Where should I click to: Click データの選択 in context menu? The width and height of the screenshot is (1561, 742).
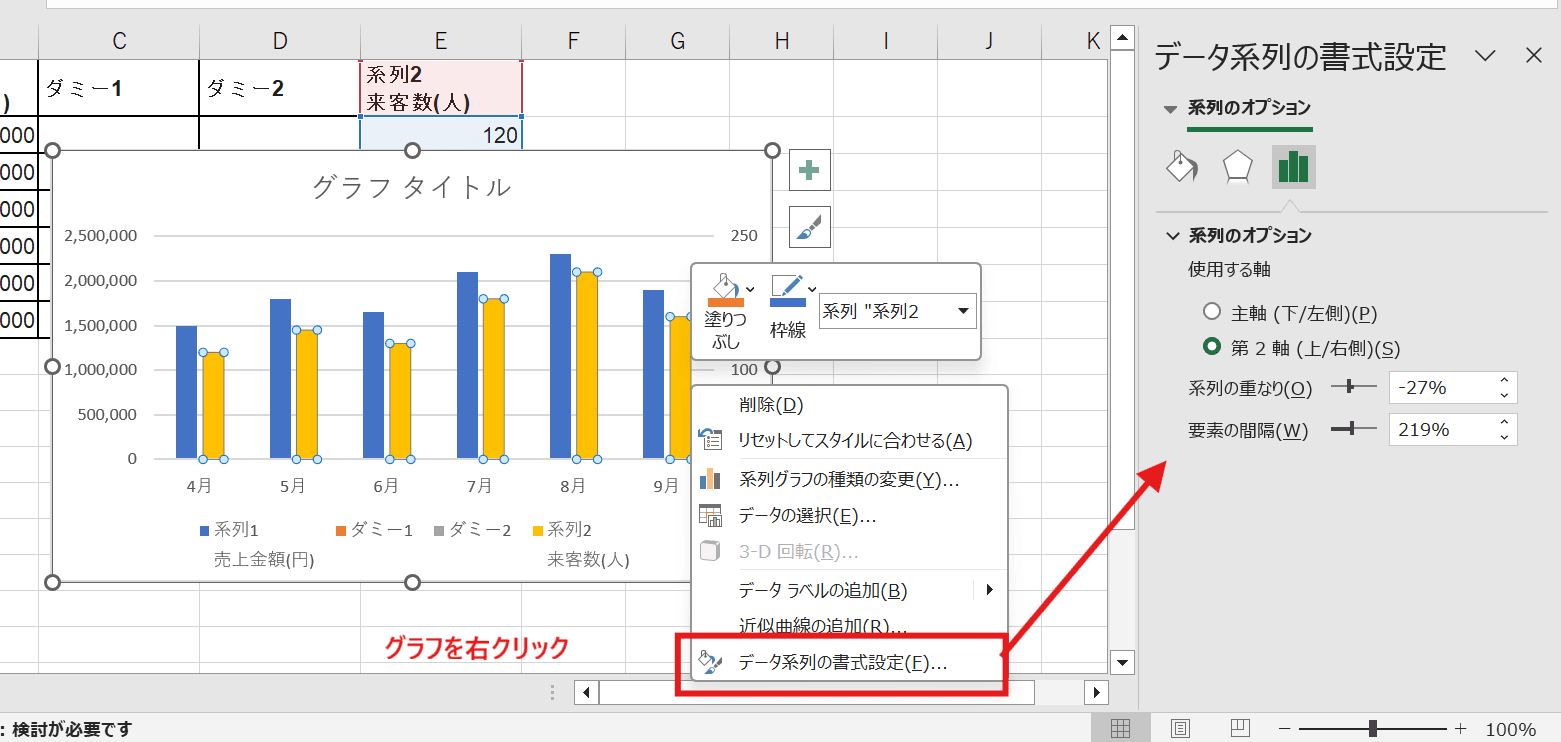807,516
